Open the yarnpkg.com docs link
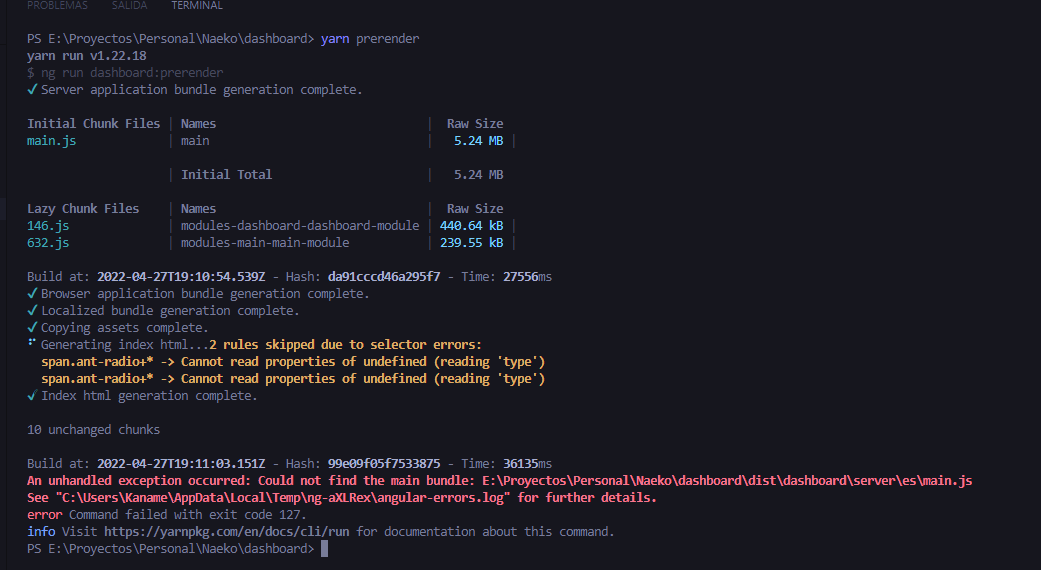Viewport: 1041px width, 570px height. tap(226, 532)
